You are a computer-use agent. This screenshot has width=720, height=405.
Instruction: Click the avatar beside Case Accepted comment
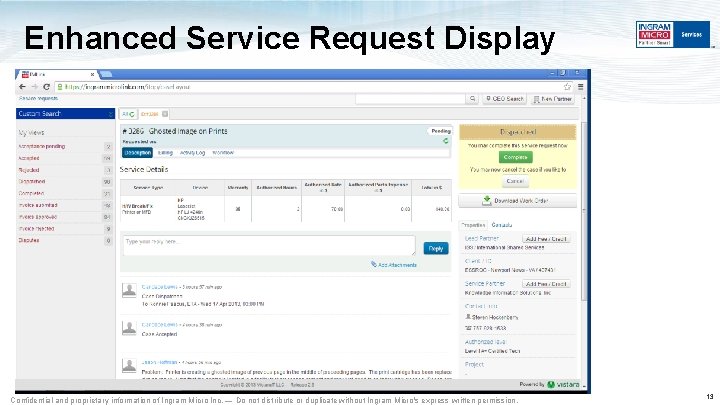click(x=129, y=328)
